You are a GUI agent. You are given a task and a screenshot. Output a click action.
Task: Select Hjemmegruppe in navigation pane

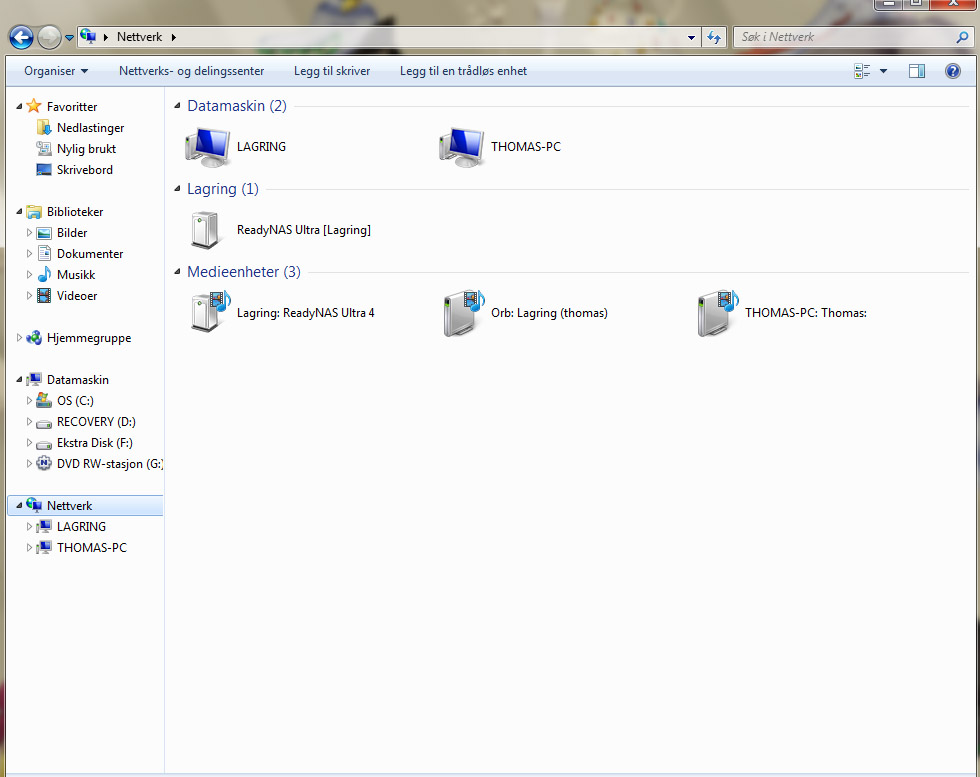point(89,338)
